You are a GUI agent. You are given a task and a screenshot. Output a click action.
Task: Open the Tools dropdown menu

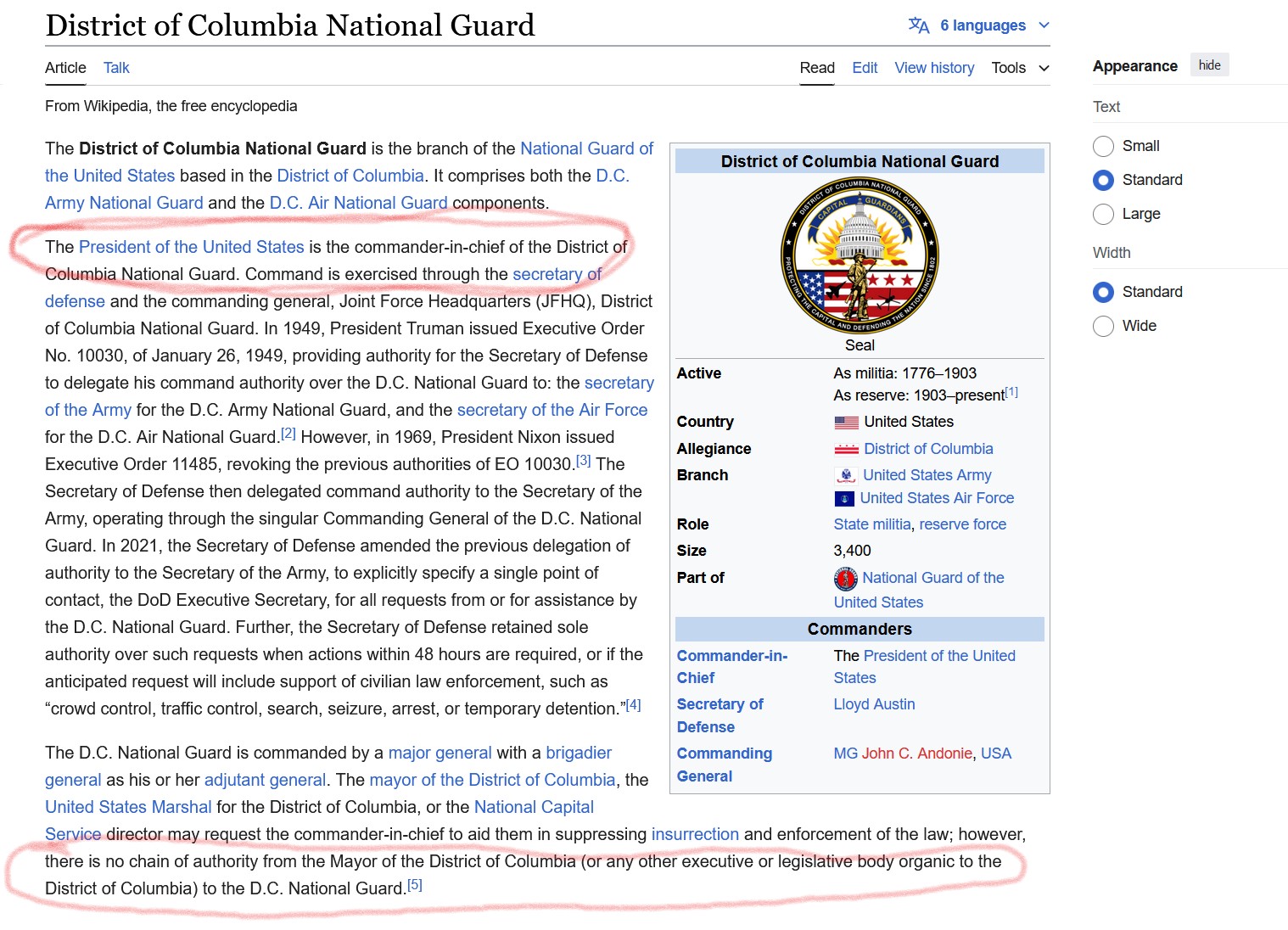(1020, 68)
